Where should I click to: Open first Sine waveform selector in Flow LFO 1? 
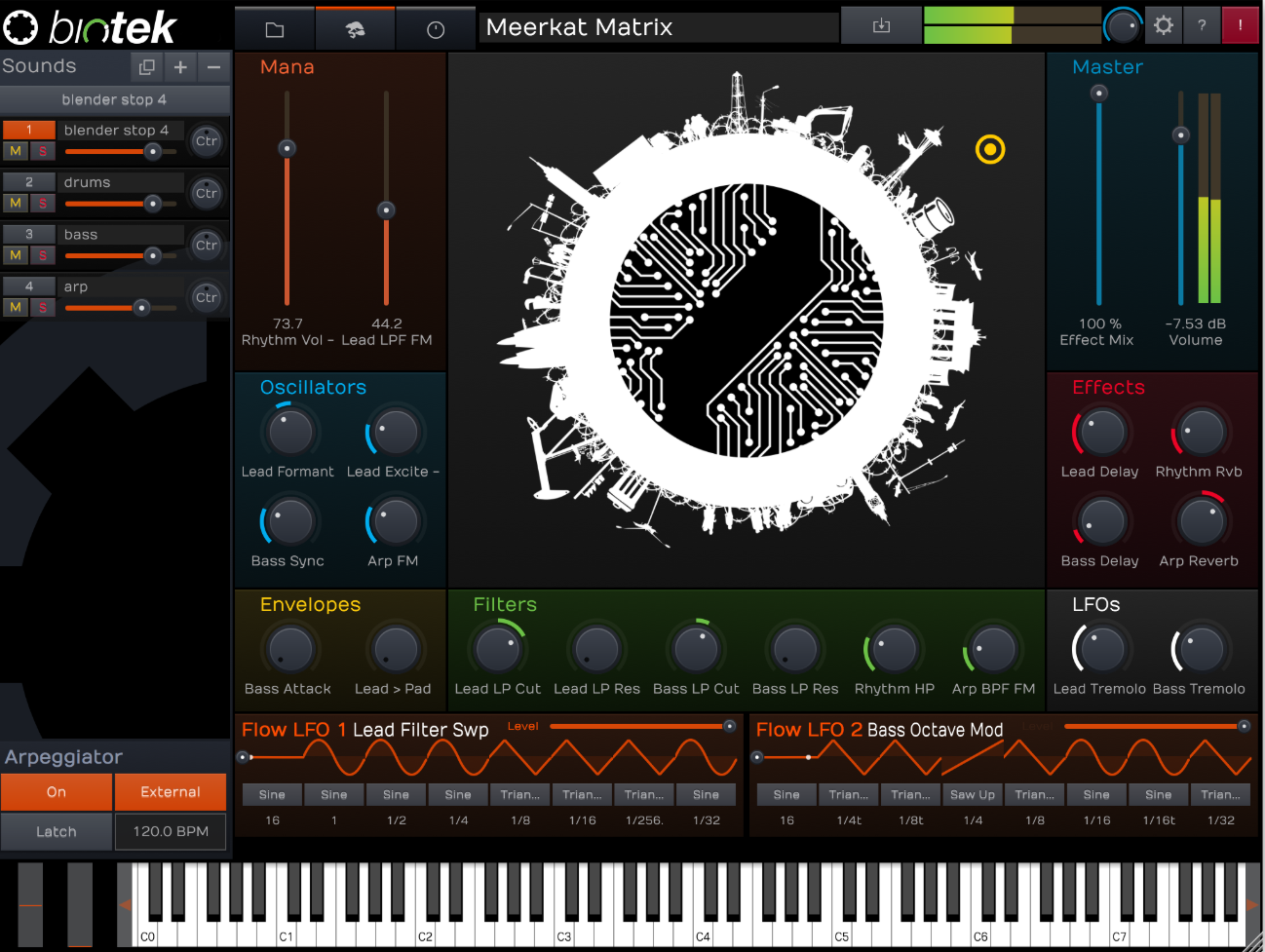coord(272,795)
